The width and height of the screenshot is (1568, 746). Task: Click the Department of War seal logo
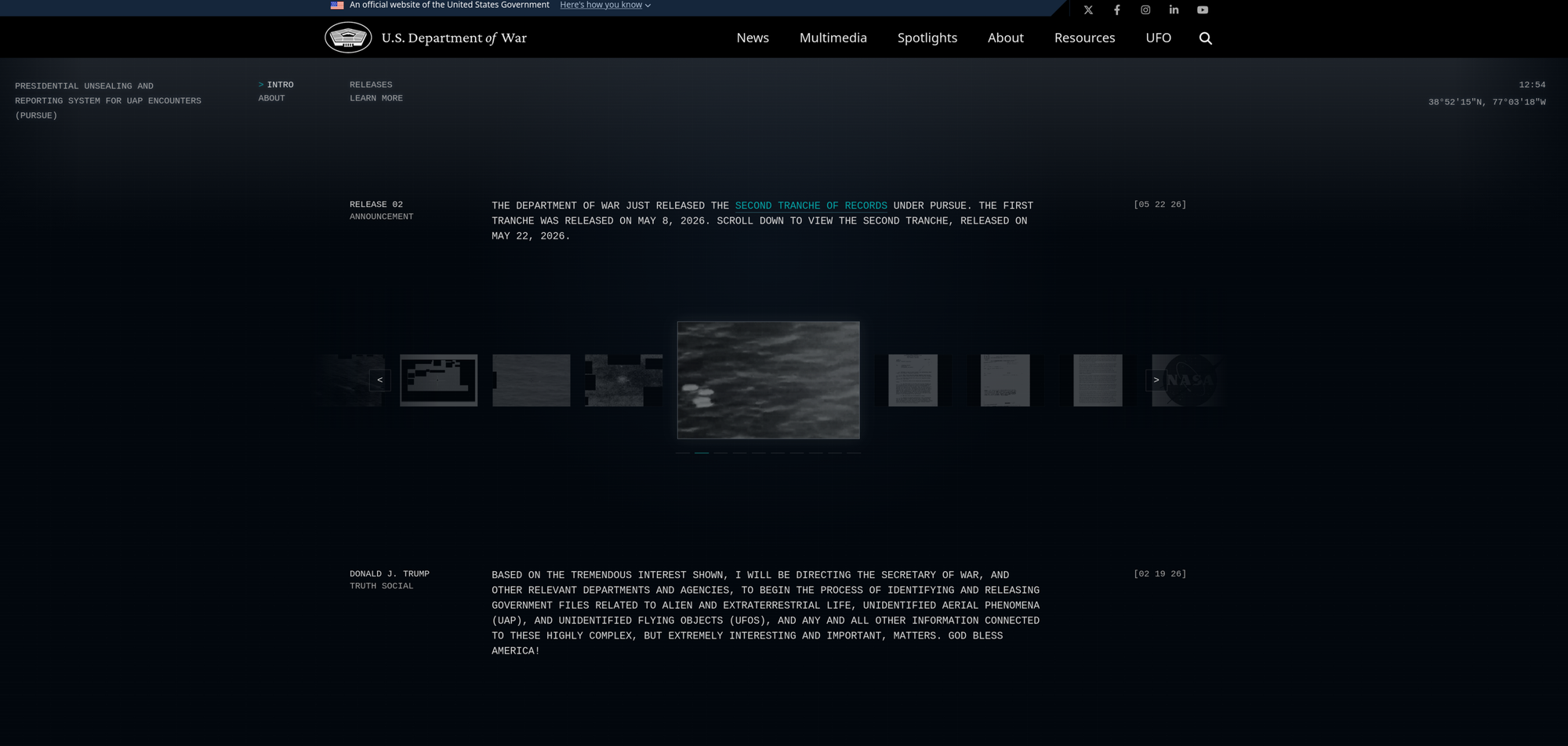coord(348,38)
